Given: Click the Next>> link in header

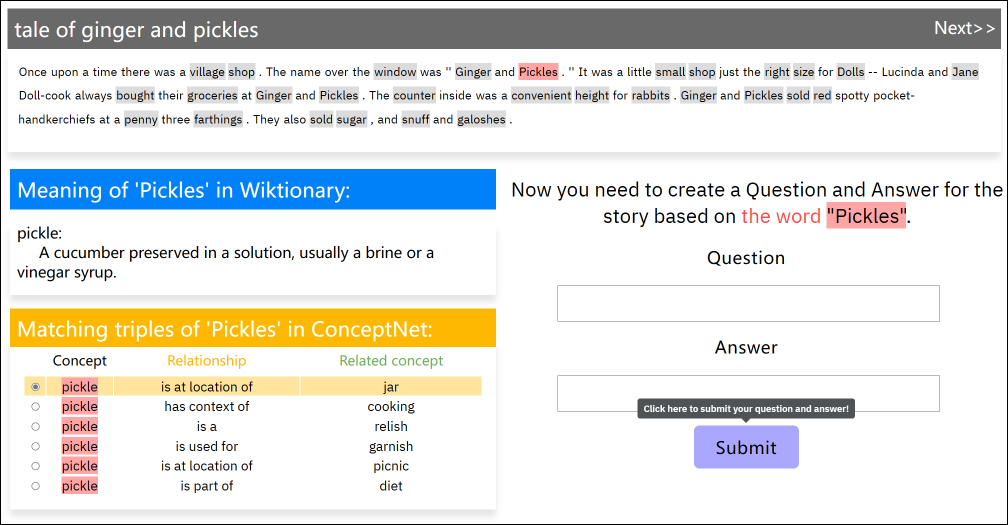Looking at the screenshot, I should (x=964, y=28).
